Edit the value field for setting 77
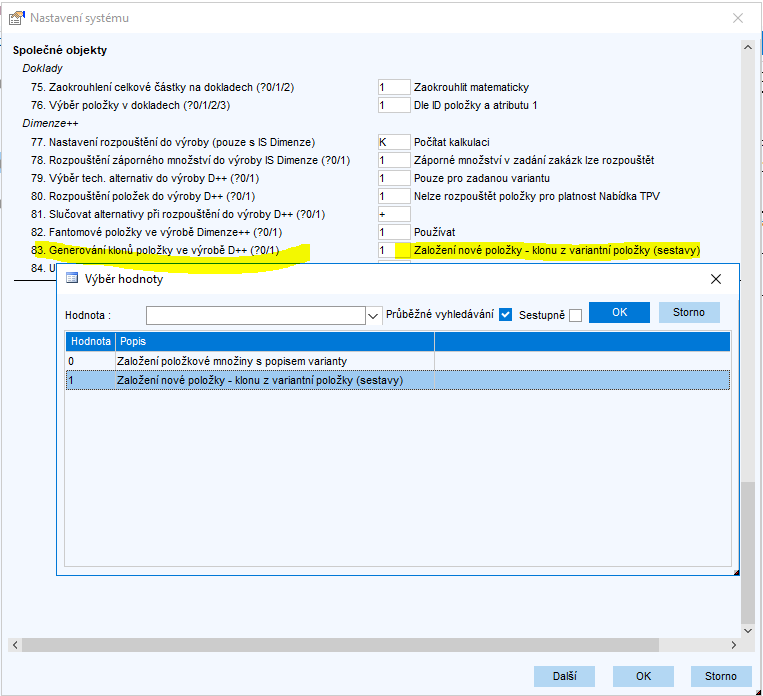763x696 pixels. coord(394,142)
